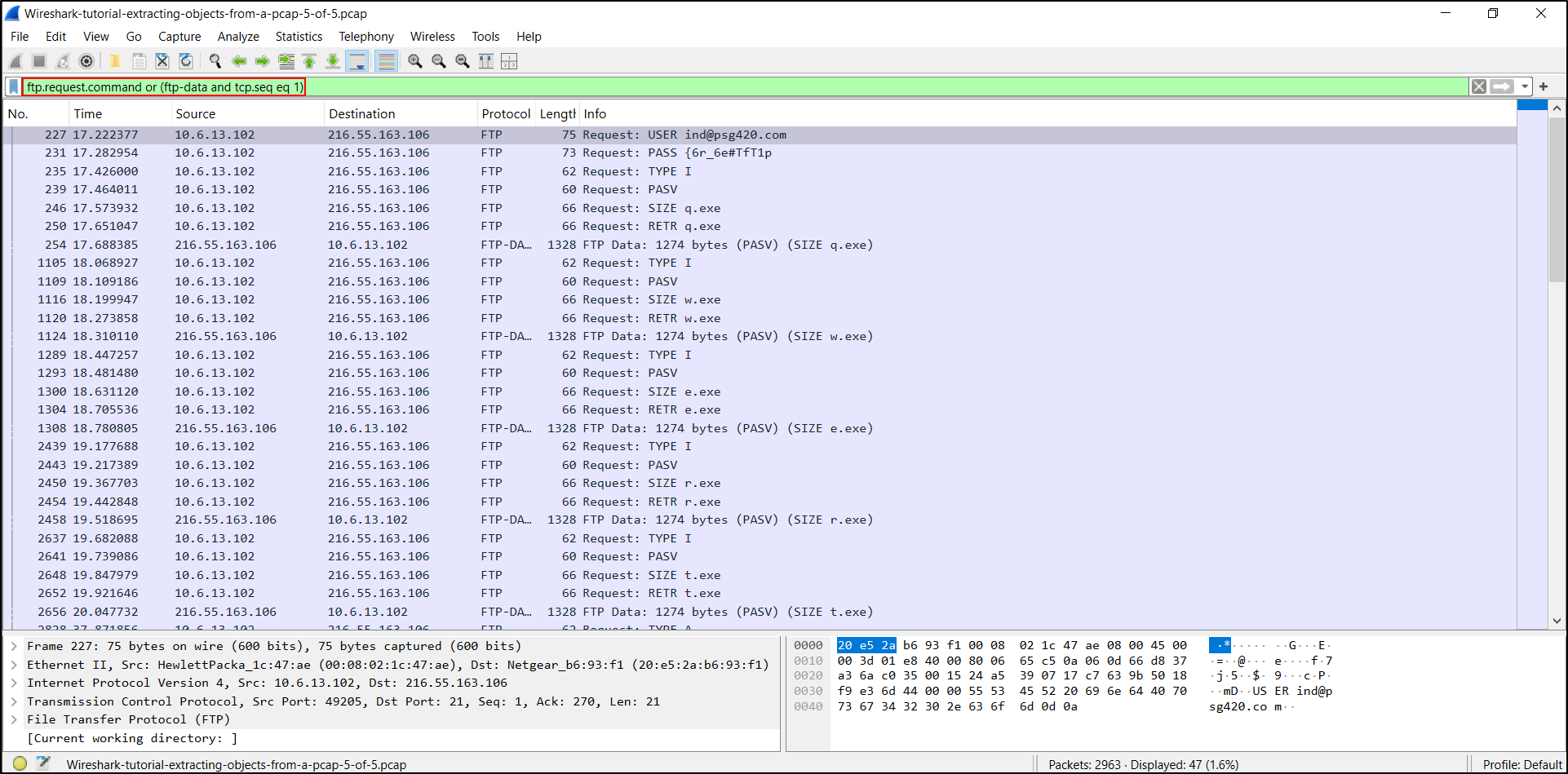Expand Transmission Control Protocol row
Screen dimensions: 1568x774
14,701
